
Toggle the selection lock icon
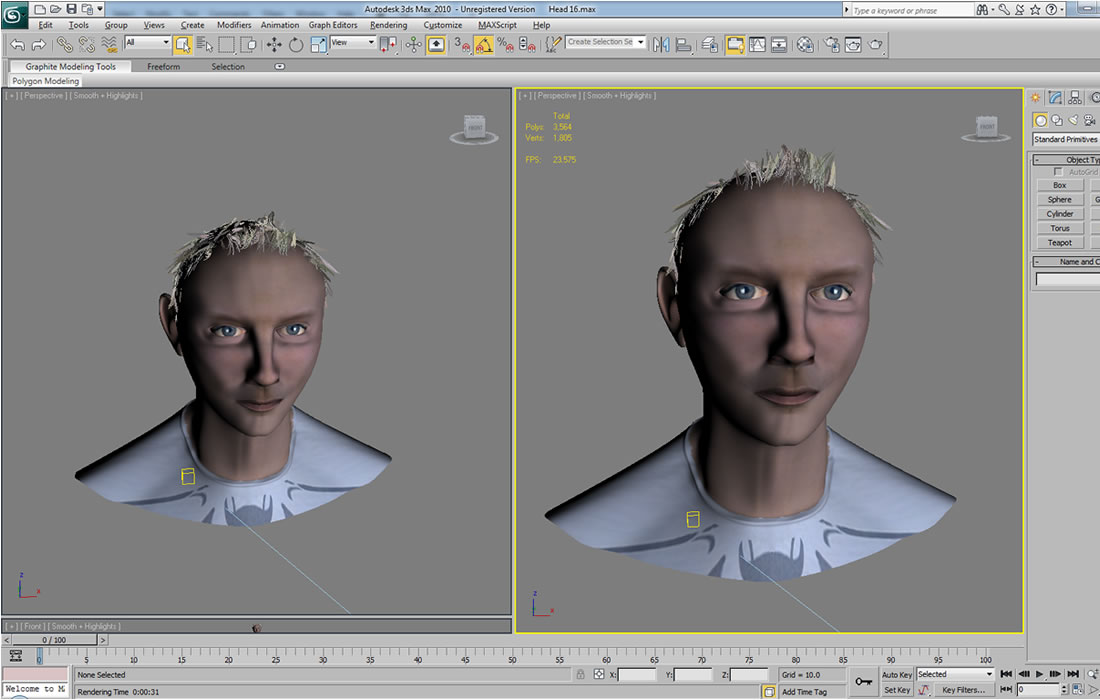tap(580, 675)
